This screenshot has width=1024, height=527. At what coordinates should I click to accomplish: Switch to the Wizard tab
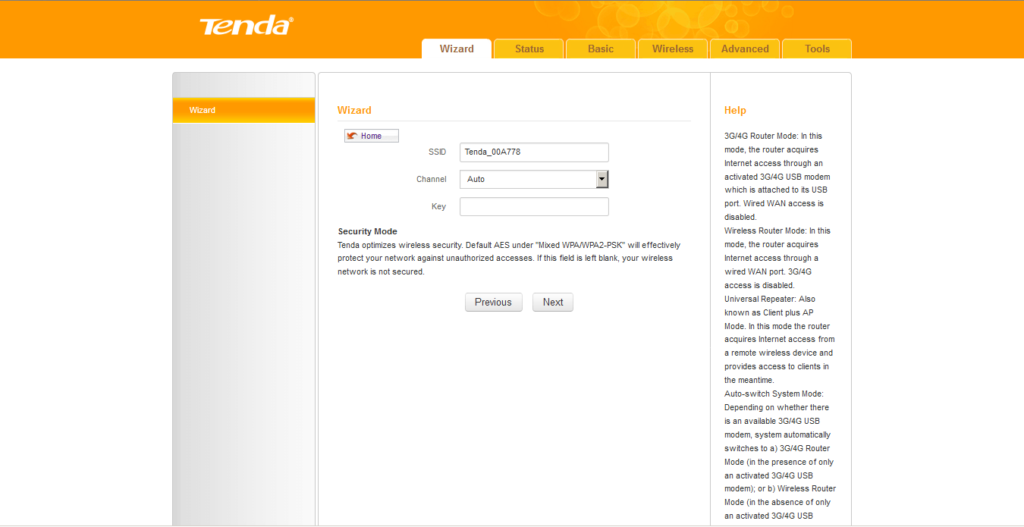coord(456,49)
